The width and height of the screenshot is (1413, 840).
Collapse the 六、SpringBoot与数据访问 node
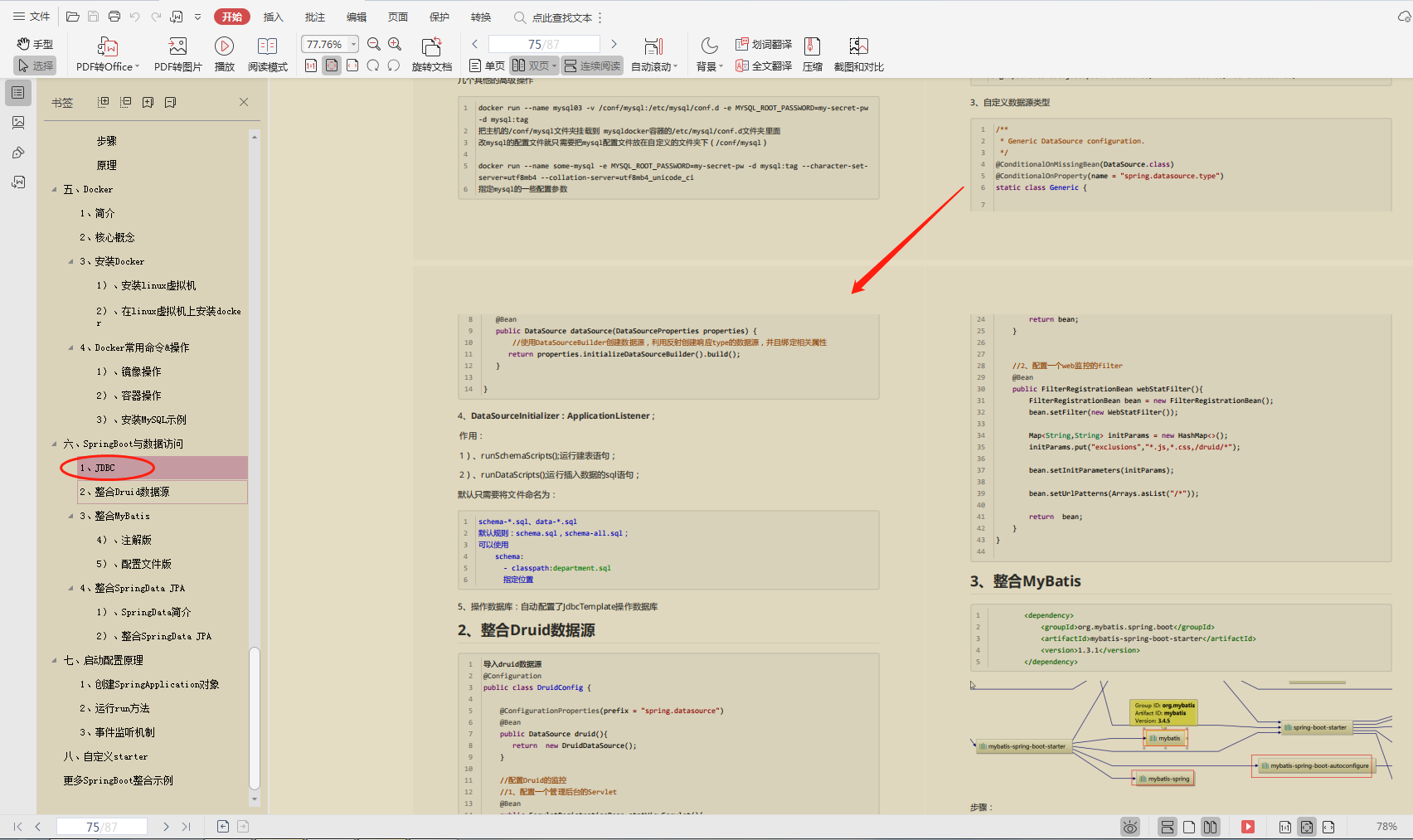coord(55,444)
